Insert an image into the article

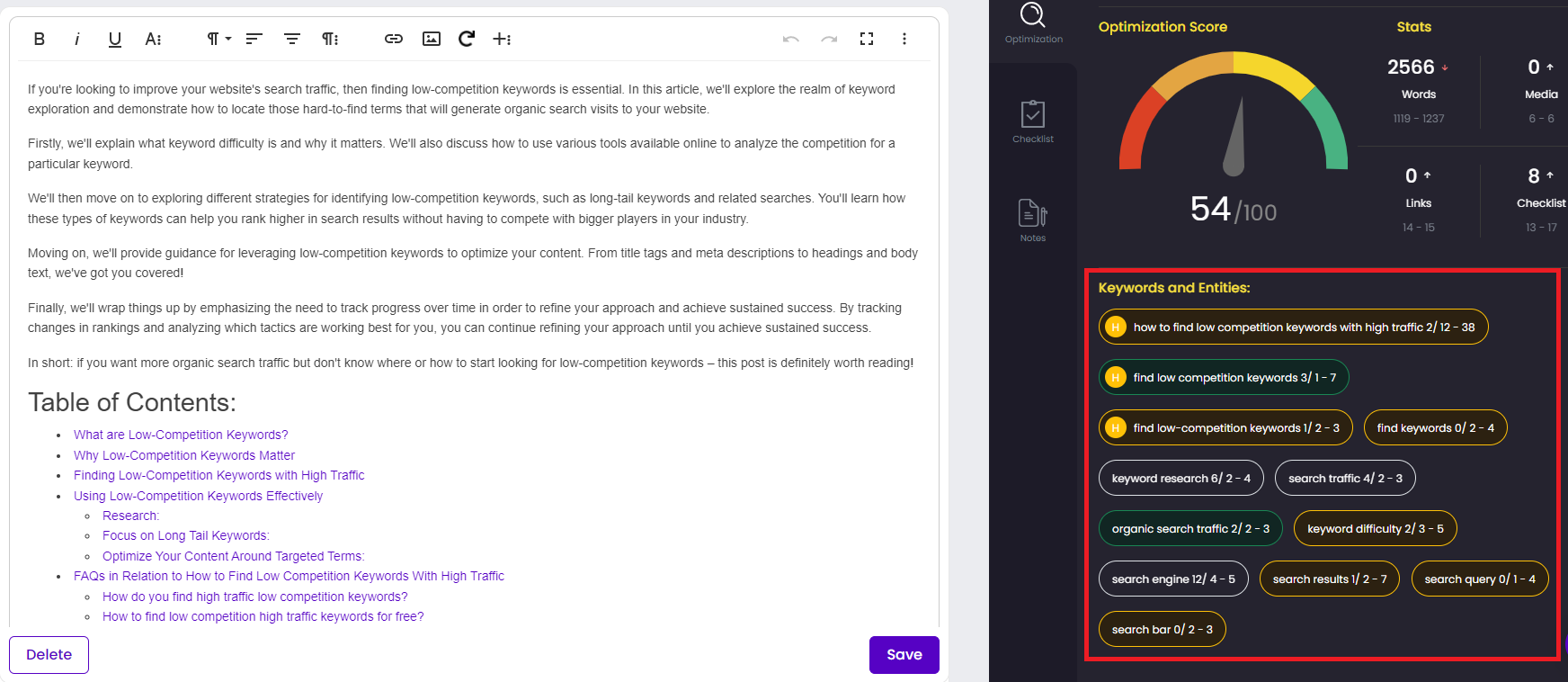click(432, 39)
